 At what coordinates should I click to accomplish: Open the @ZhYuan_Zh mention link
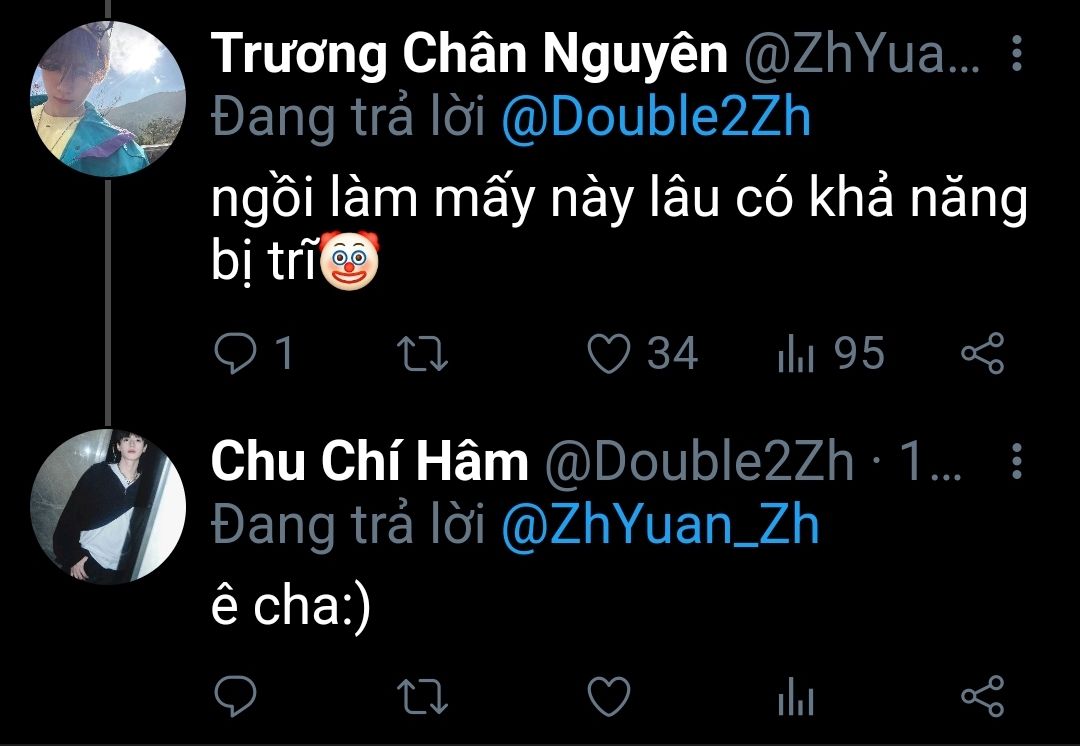coord(661,526)
